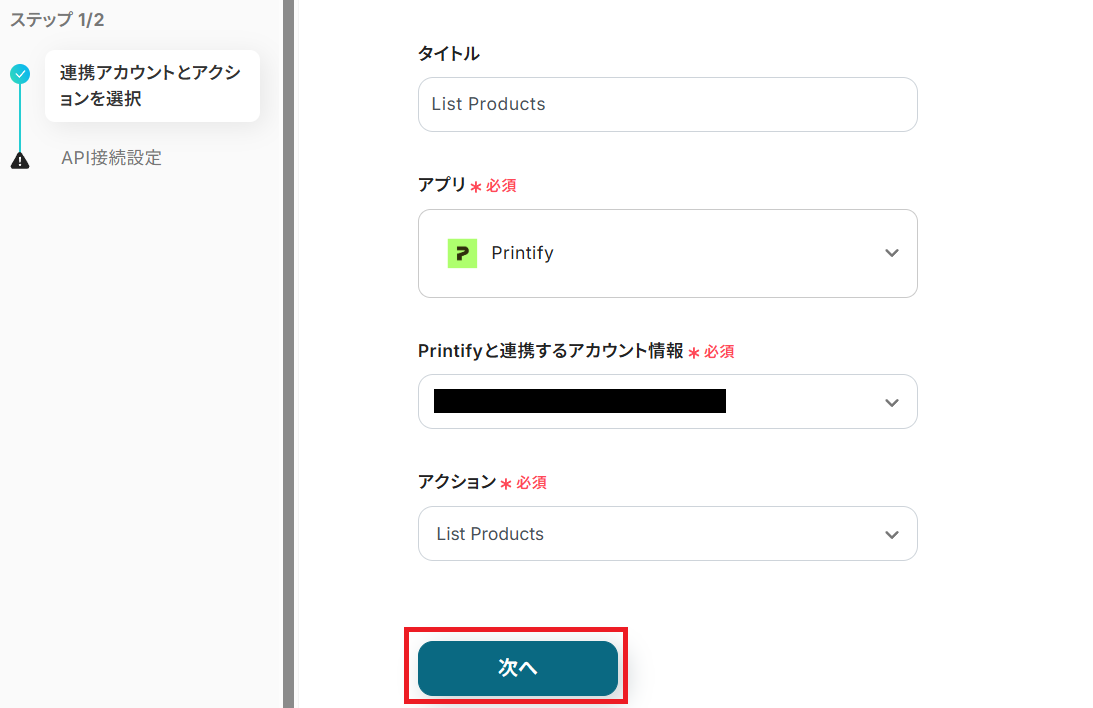Click the Printifyと連携するアカウント情報 label
Viewport: 1093px width, 708px height.
(x=550, y=351)
